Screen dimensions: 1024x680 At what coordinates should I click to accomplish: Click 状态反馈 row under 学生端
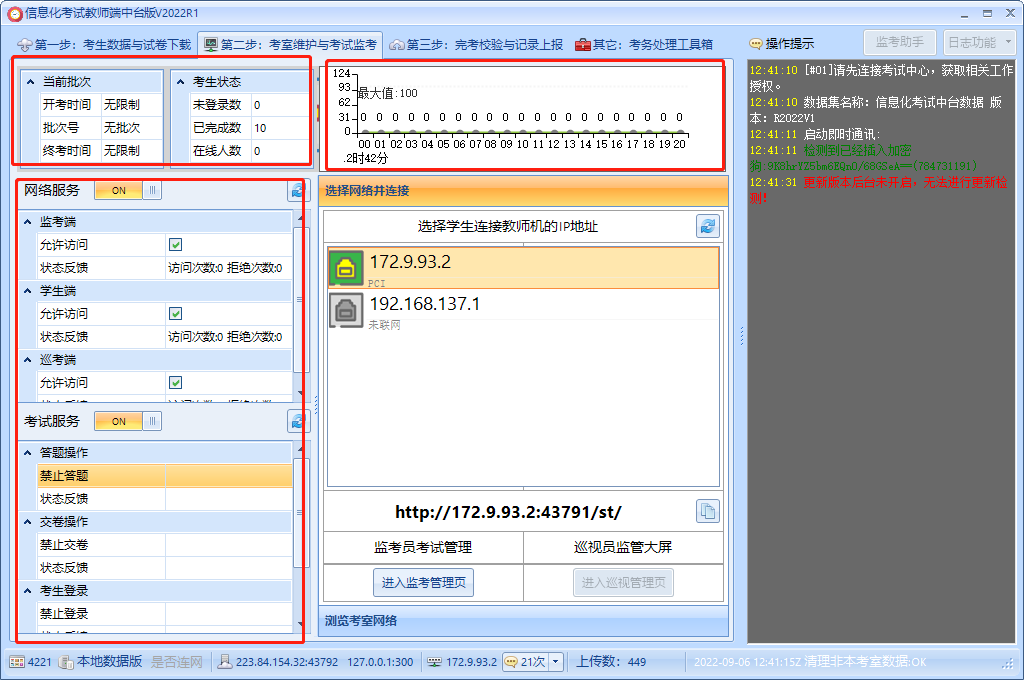[165, 337]
